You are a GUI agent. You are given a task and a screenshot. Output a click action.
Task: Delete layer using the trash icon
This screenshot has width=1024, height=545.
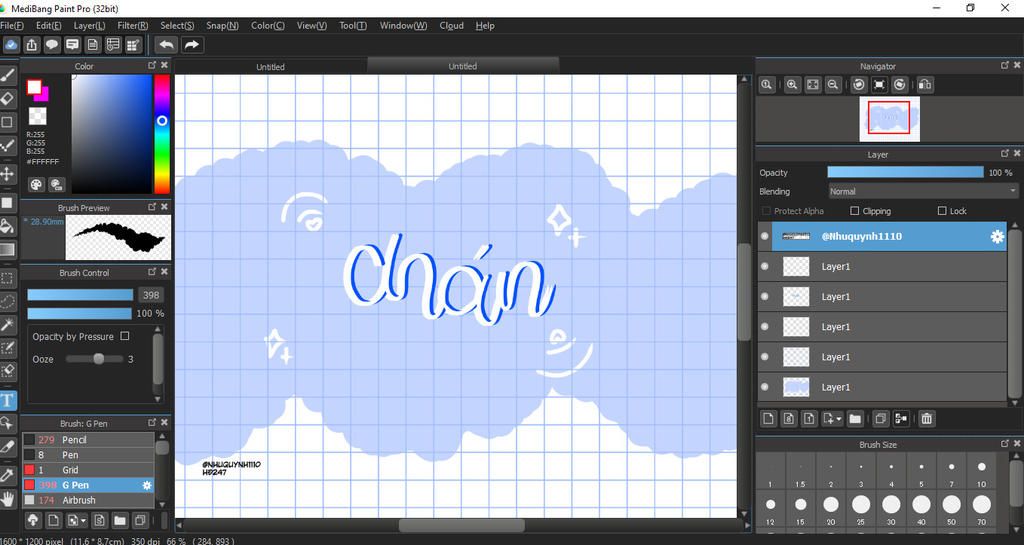[x=926, y=419]
